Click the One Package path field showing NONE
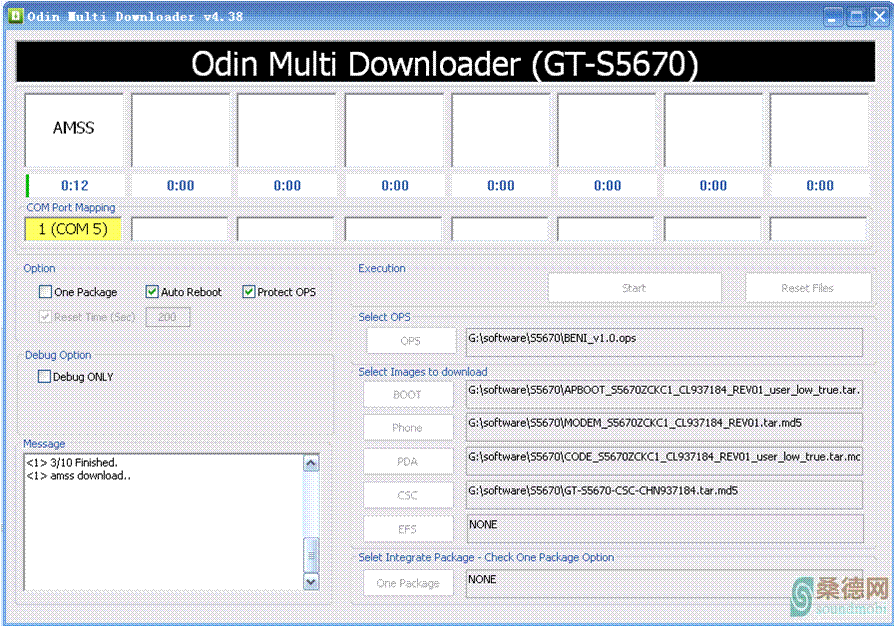This screenshot has height=627, width=895. coord(664,583)
